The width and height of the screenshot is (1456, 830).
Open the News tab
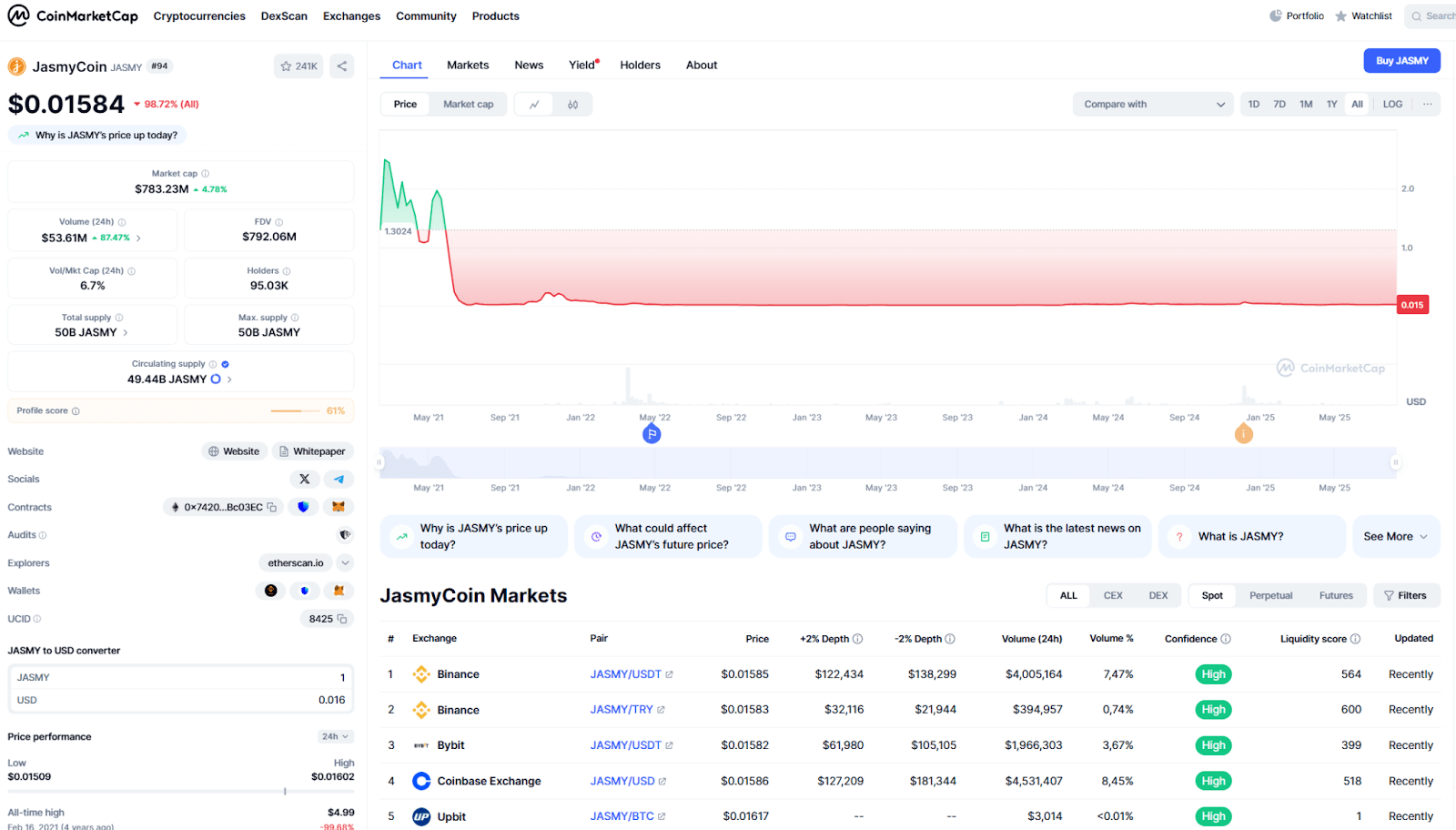coord(529,66)
